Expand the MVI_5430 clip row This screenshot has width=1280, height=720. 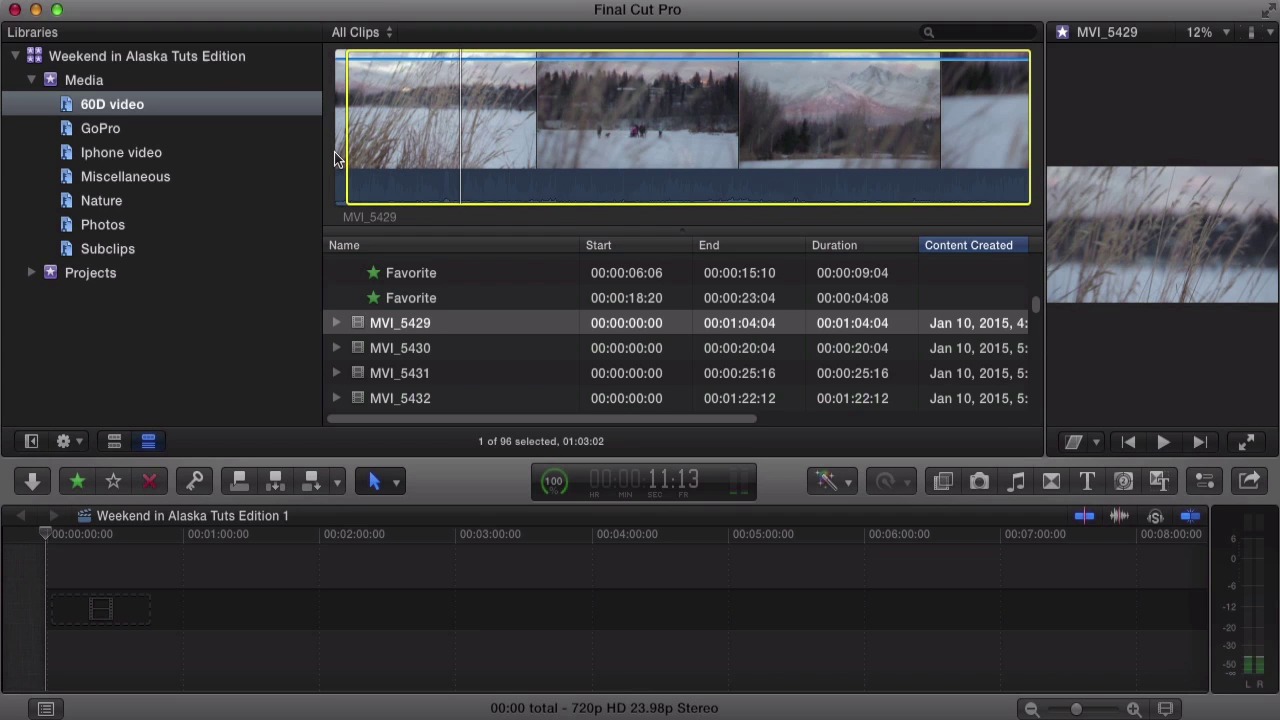tap(336, 348)
